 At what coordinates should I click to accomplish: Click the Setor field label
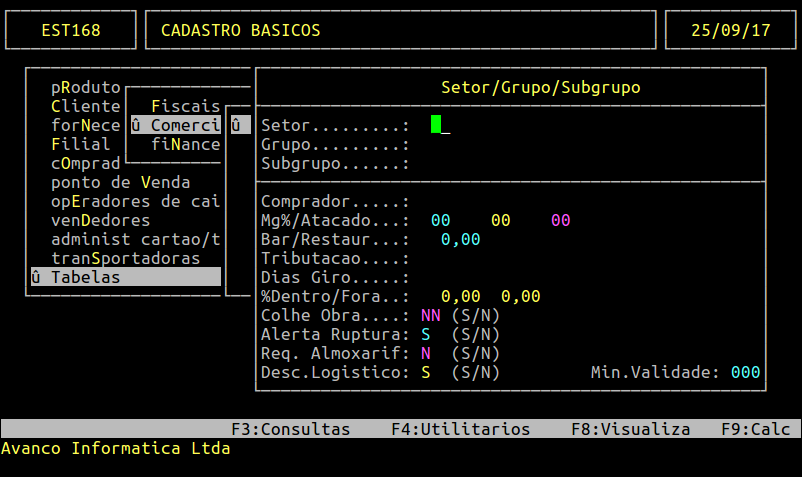(x=335, y=125)
